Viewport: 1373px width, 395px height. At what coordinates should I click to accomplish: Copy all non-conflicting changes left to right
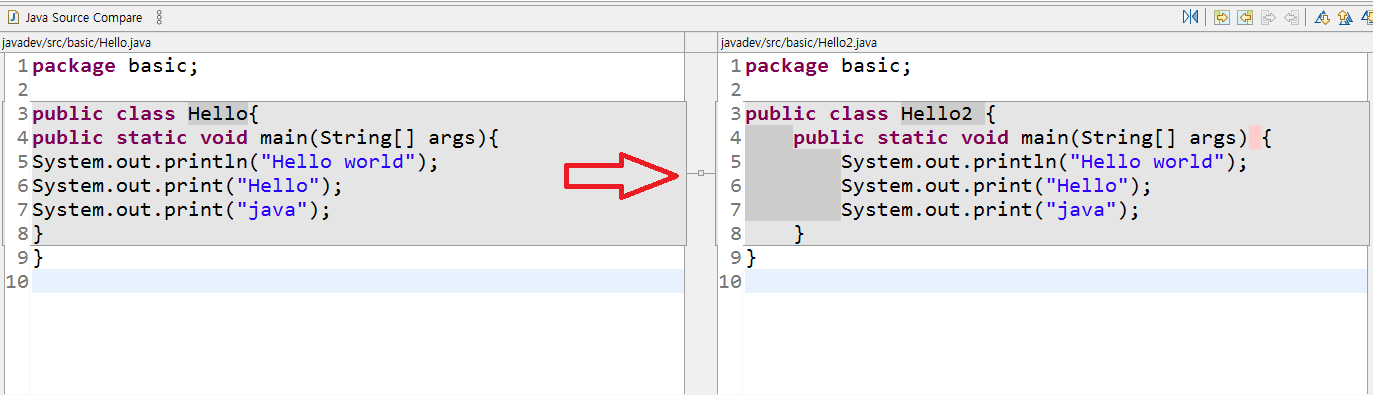tap(1221, 17)
